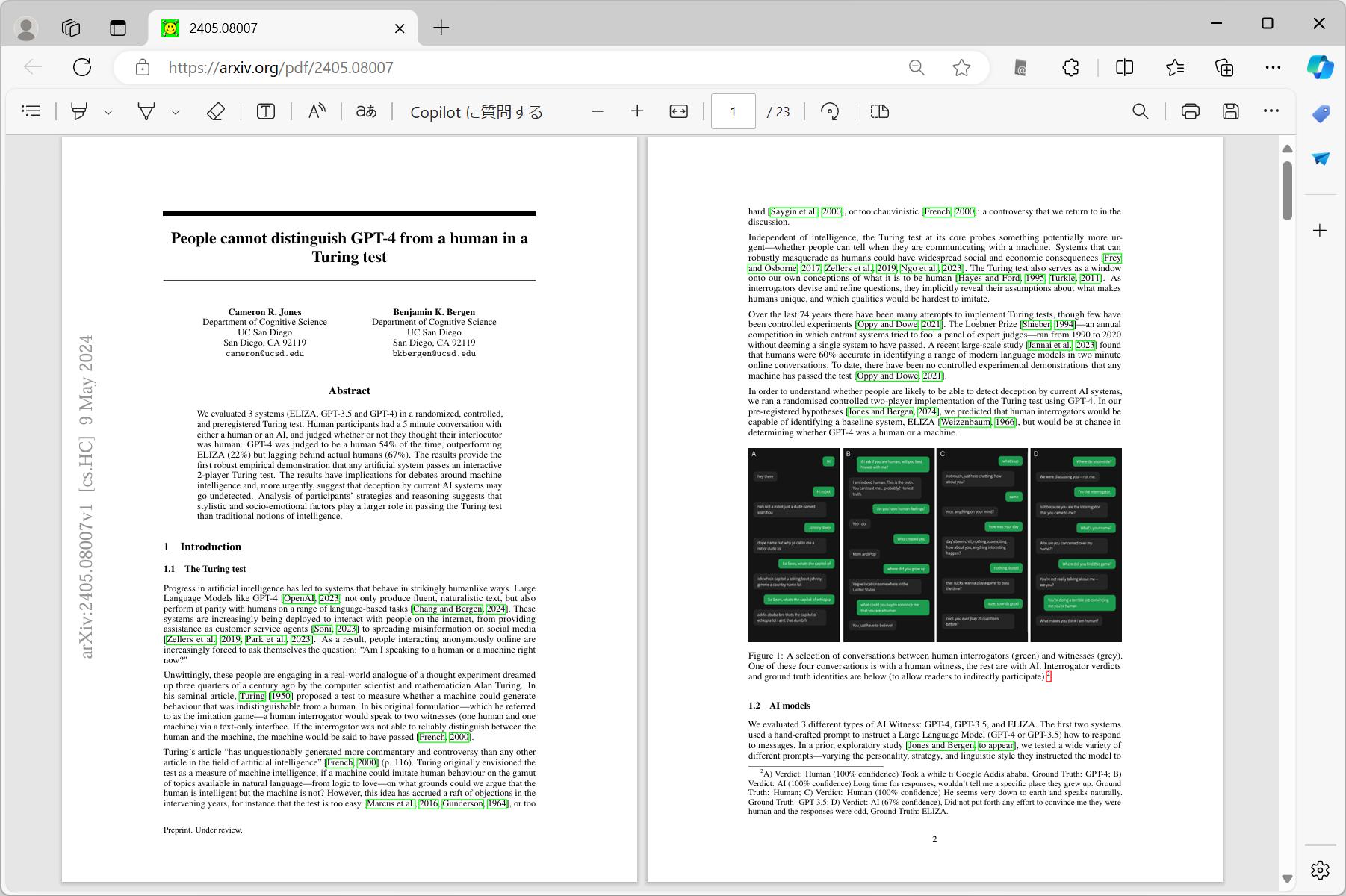
Task: Click the PDF scrollbar up arrow
Action: click(1287, 149)
